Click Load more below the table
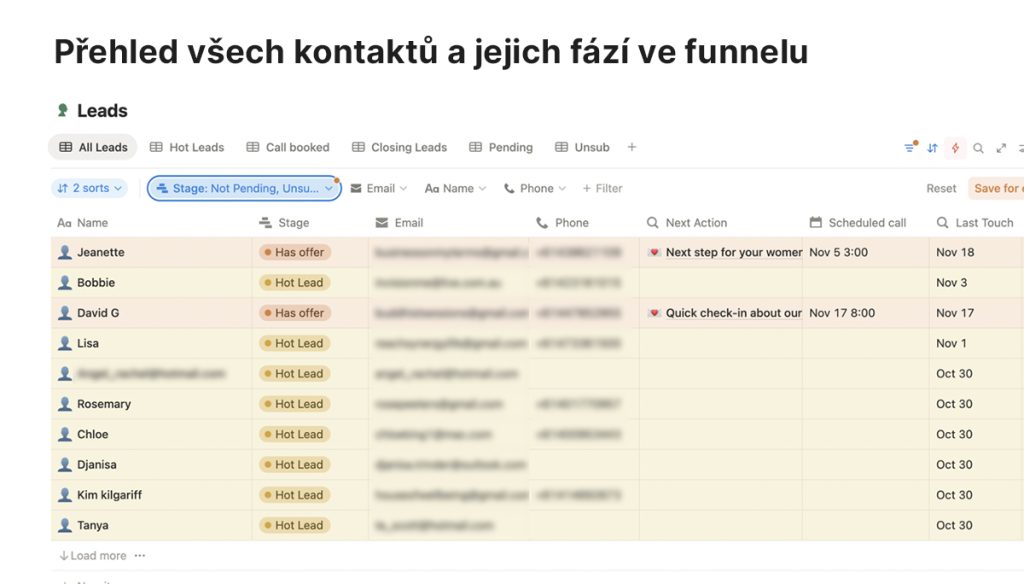 click(x=93, y=556)
